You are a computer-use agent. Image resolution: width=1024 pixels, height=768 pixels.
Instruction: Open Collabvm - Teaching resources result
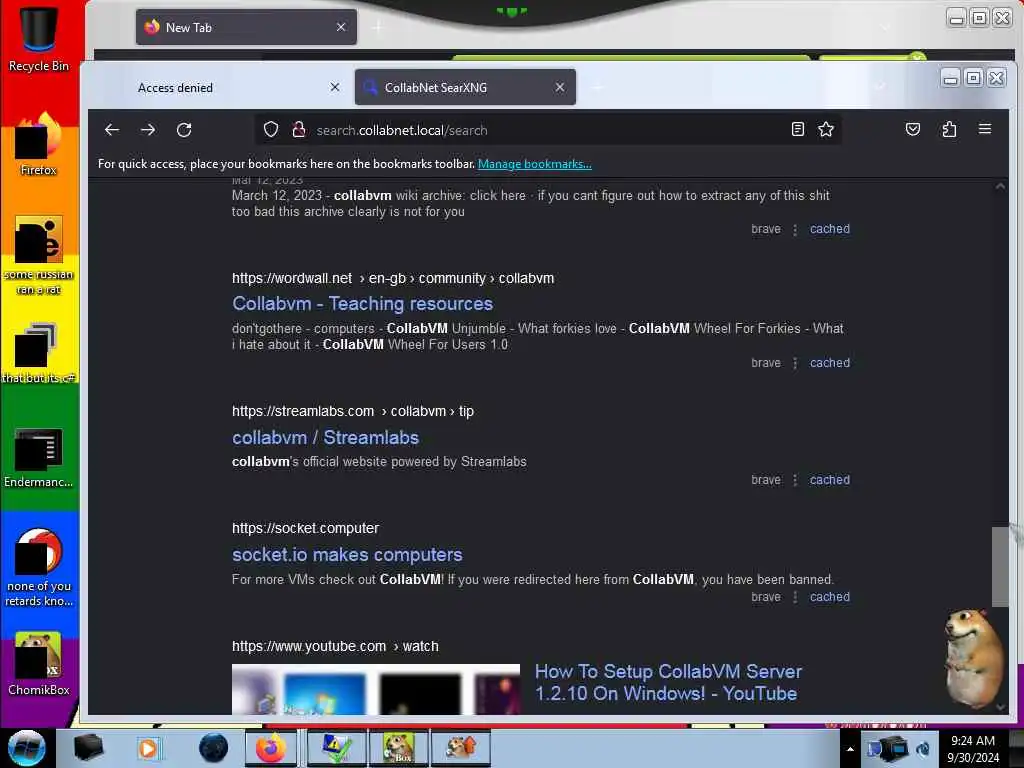coord(362,304)
